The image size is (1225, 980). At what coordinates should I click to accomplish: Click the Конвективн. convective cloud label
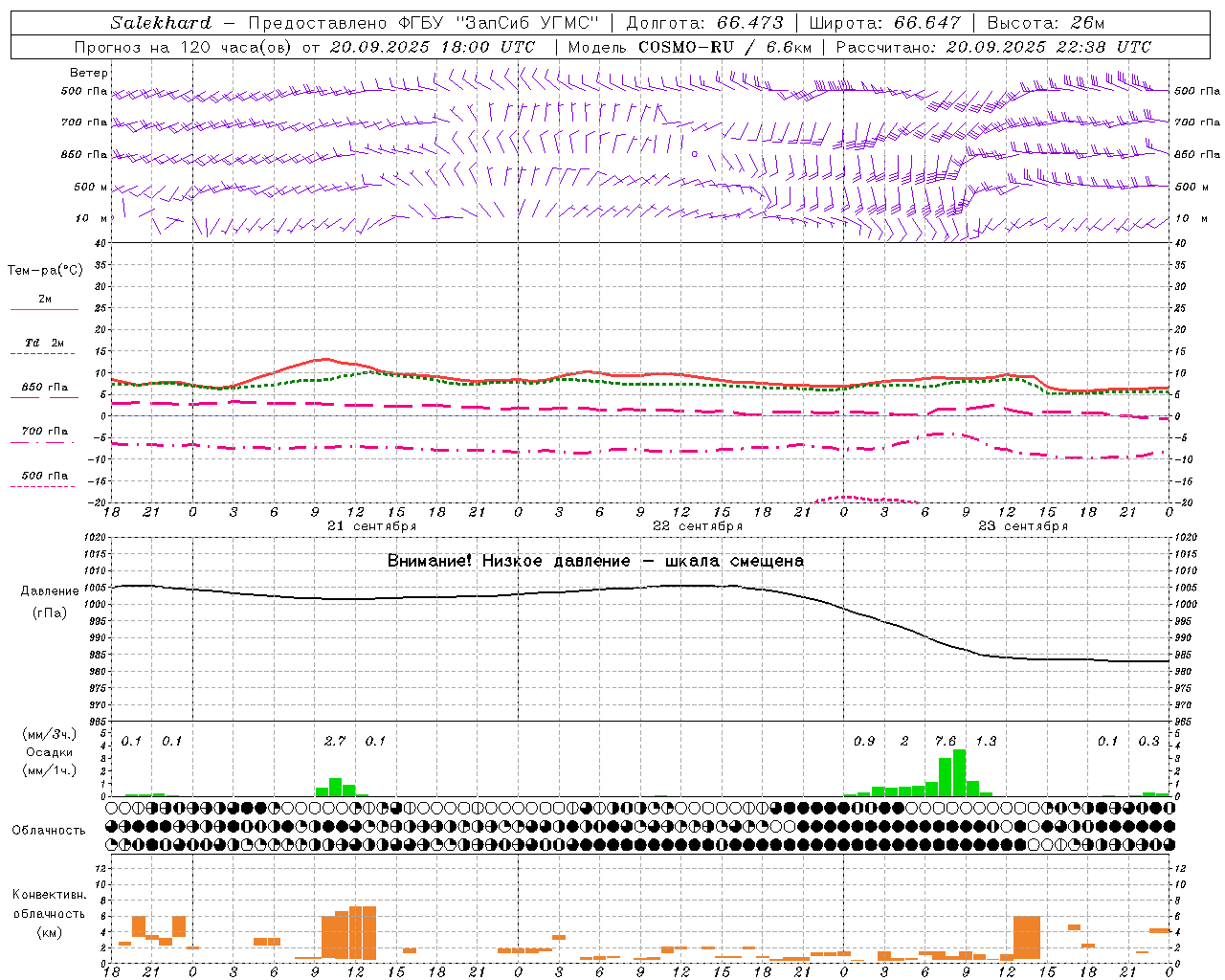50,895
